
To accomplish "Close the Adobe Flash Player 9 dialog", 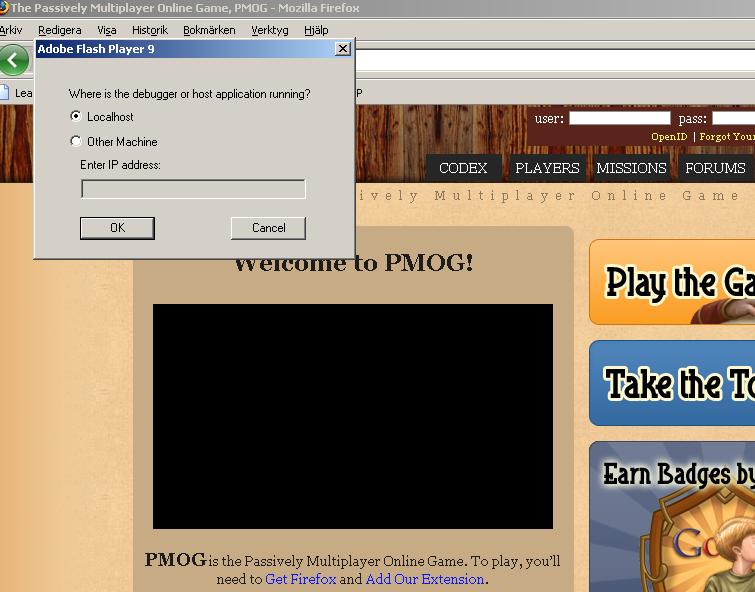I will point(342,49).
